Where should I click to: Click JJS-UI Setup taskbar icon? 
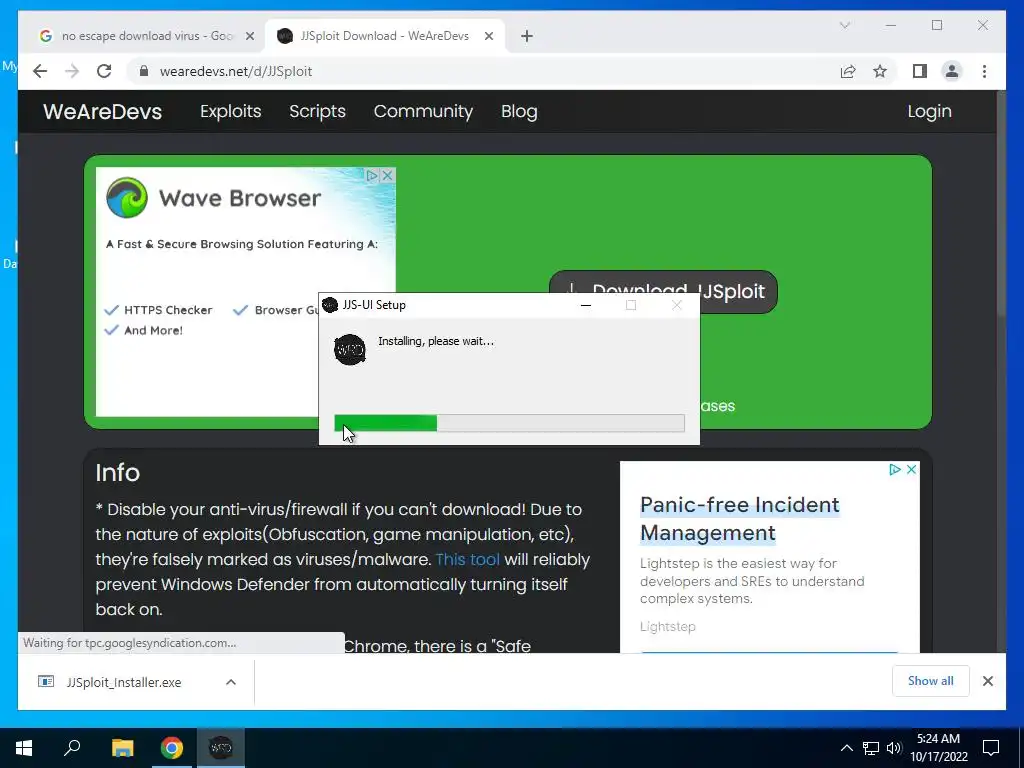coord(221,748)
